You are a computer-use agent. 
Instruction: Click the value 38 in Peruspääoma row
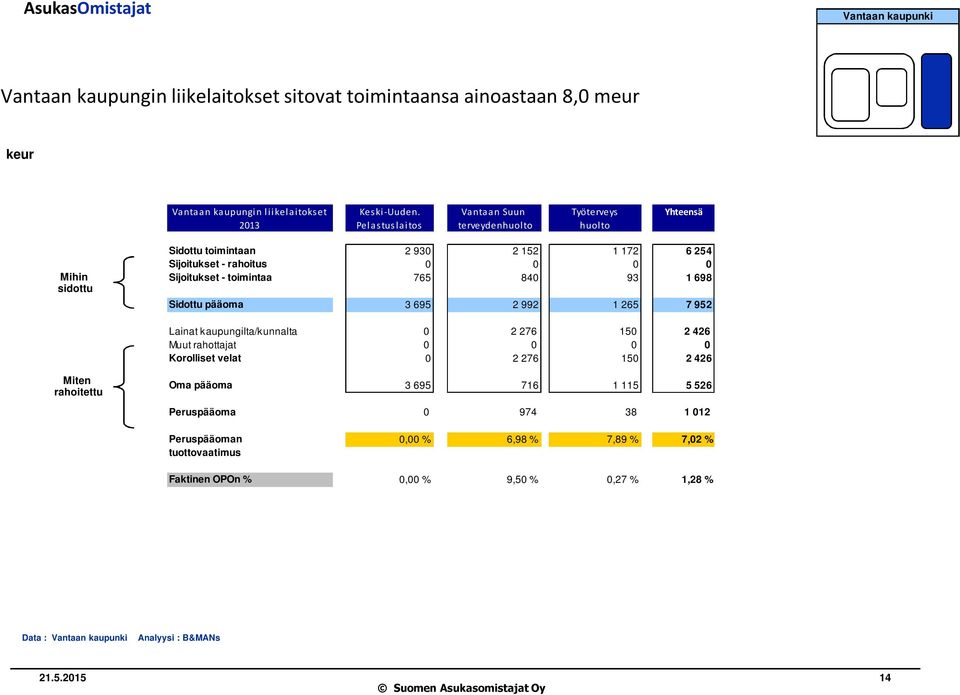pyautogui.click(x=631, y=412)
